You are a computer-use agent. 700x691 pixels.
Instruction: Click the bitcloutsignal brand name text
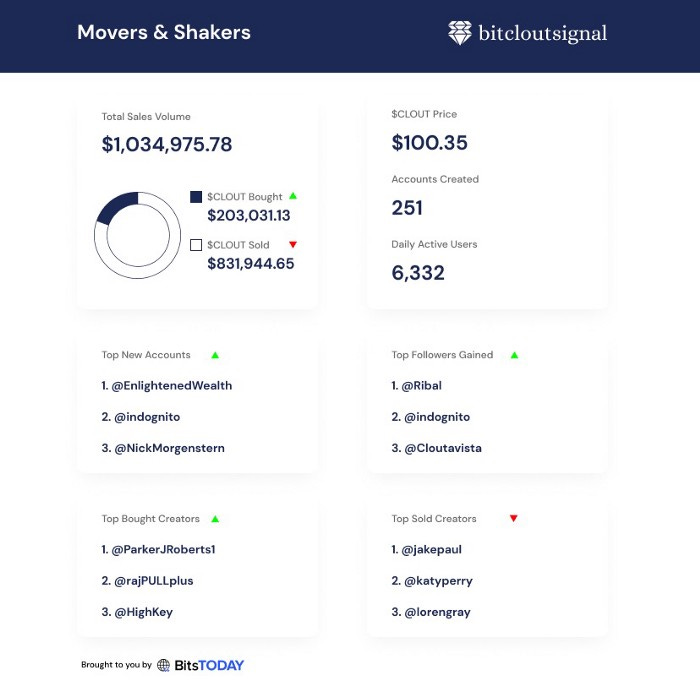click(x=542, y=33)
